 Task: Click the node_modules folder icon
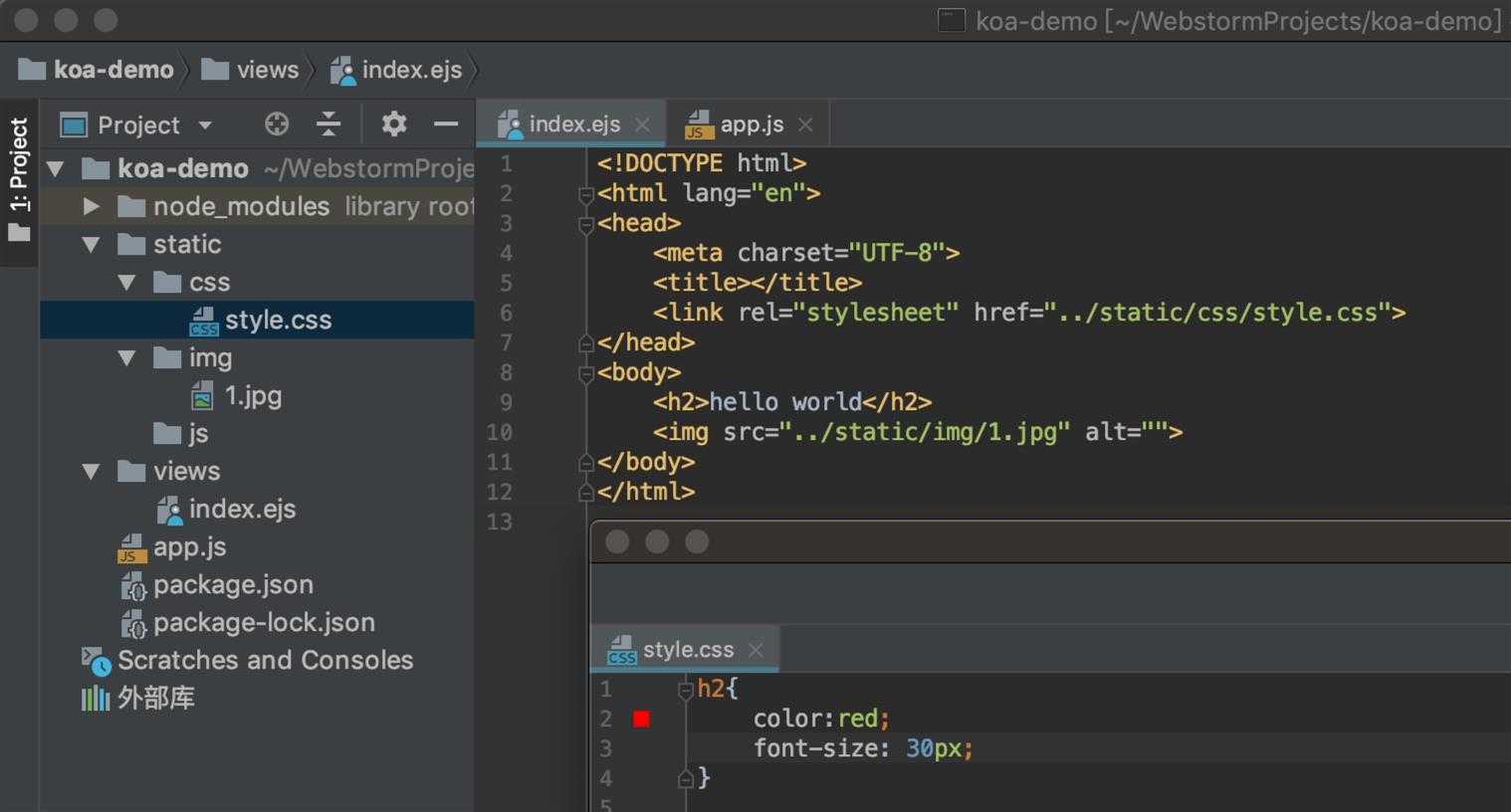[x=131, y=206]
